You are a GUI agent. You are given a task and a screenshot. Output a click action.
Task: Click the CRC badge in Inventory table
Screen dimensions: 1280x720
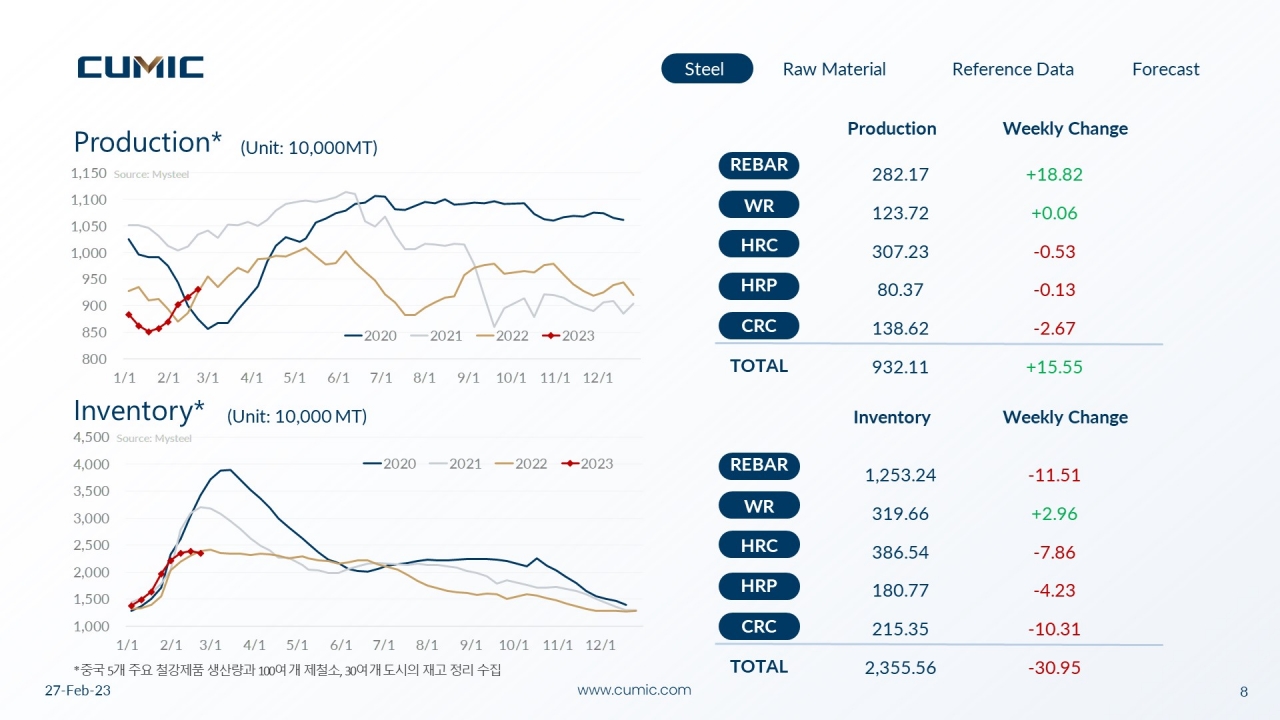click(759, 627)
